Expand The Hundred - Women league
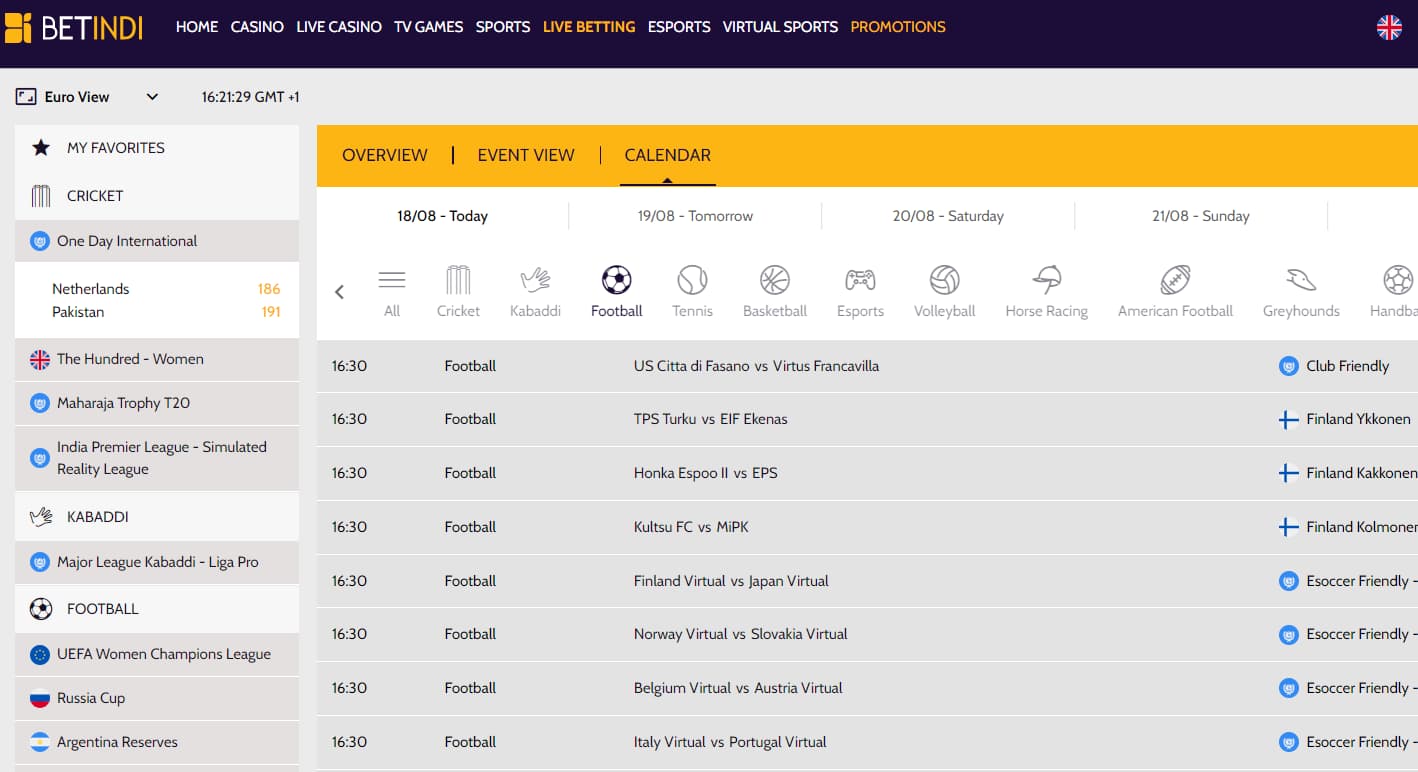This screenshot has width=1418, height=772. pos(157,359)
